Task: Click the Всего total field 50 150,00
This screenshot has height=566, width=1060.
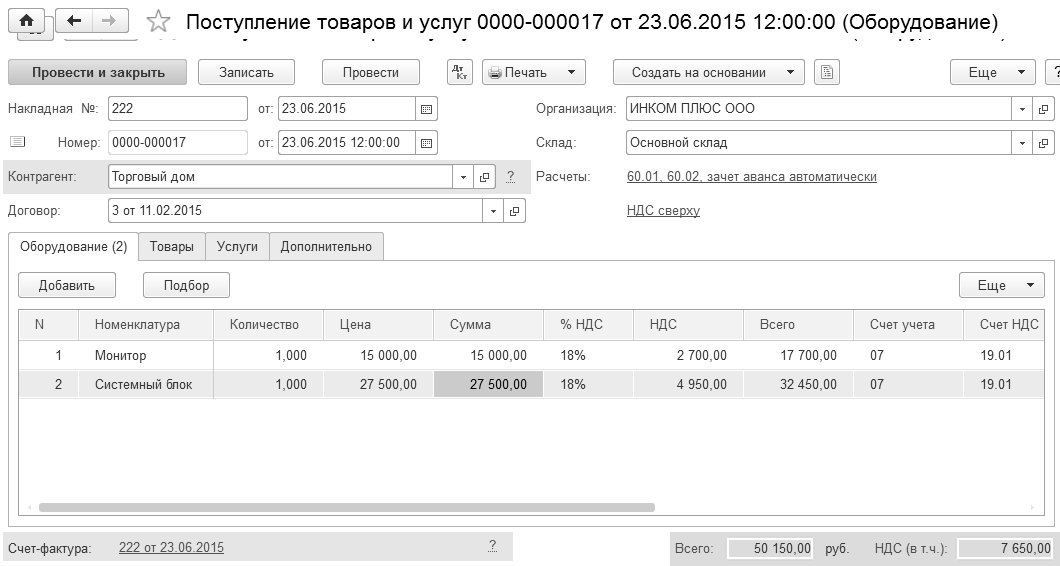Action: coord(771,548)
